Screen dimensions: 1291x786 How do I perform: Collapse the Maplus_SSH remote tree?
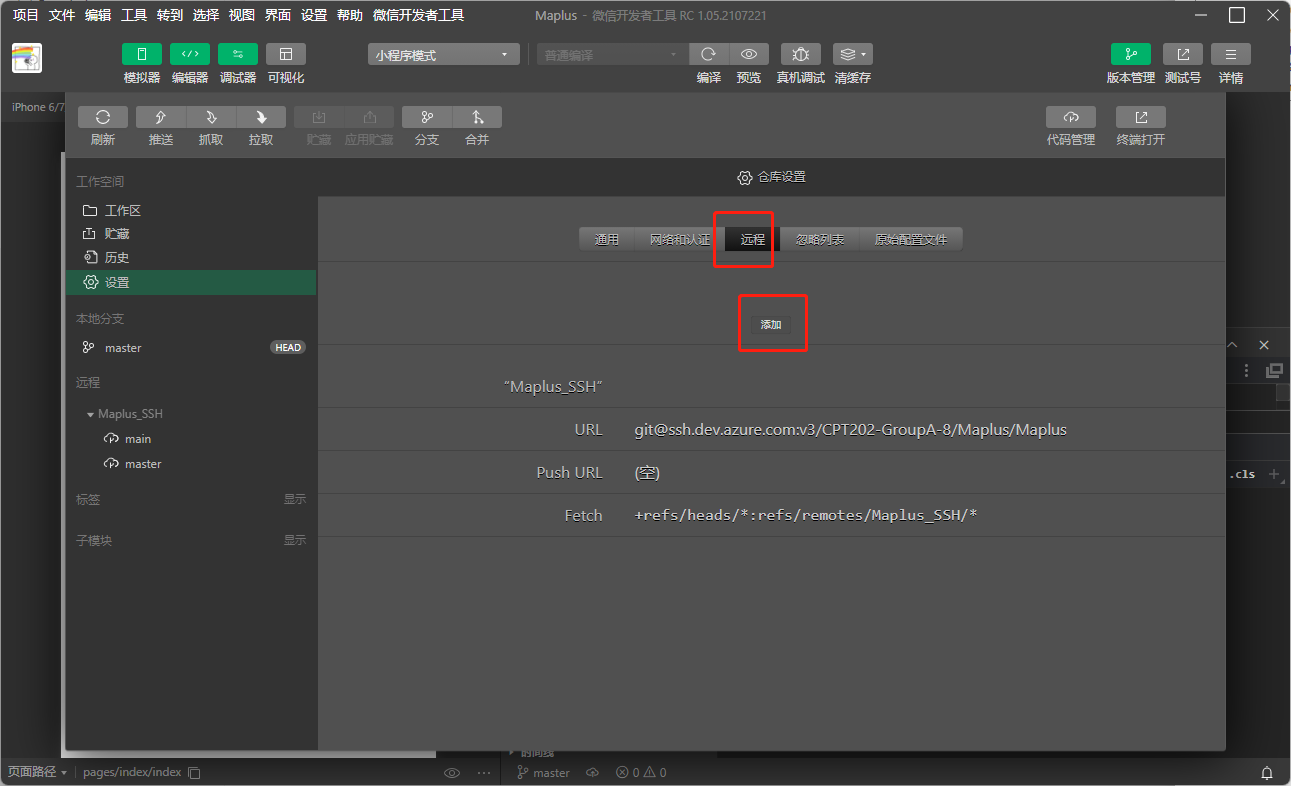click(91, 414)
